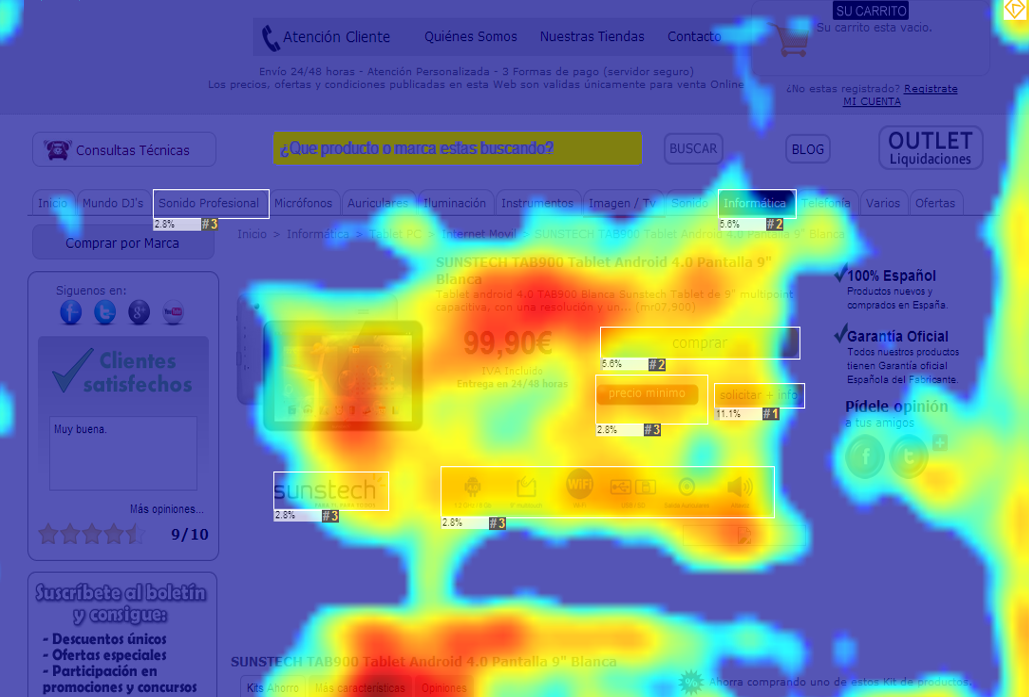
Task: Switch to the Micrófonos tab
Action: [303, 203]
